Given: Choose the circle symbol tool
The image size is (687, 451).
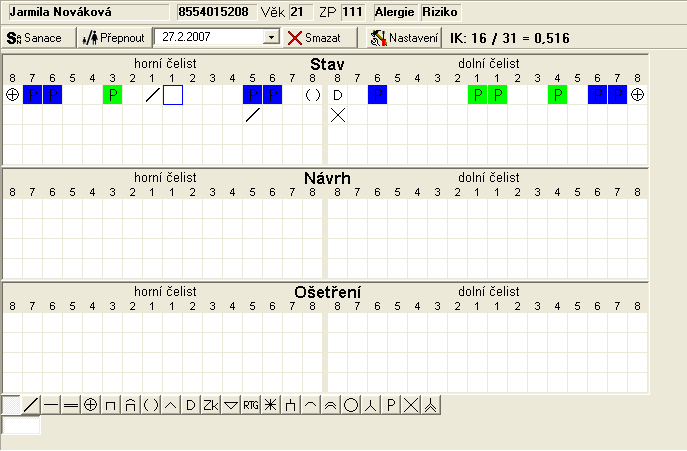Looking at the screenshot, I should coord(351,405).
